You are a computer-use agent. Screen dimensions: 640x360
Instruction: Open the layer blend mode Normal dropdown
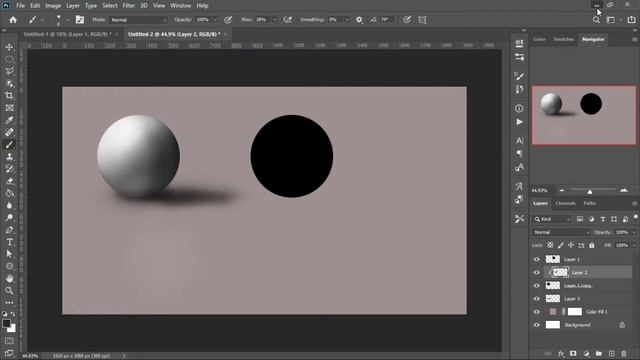click(561, 232)
